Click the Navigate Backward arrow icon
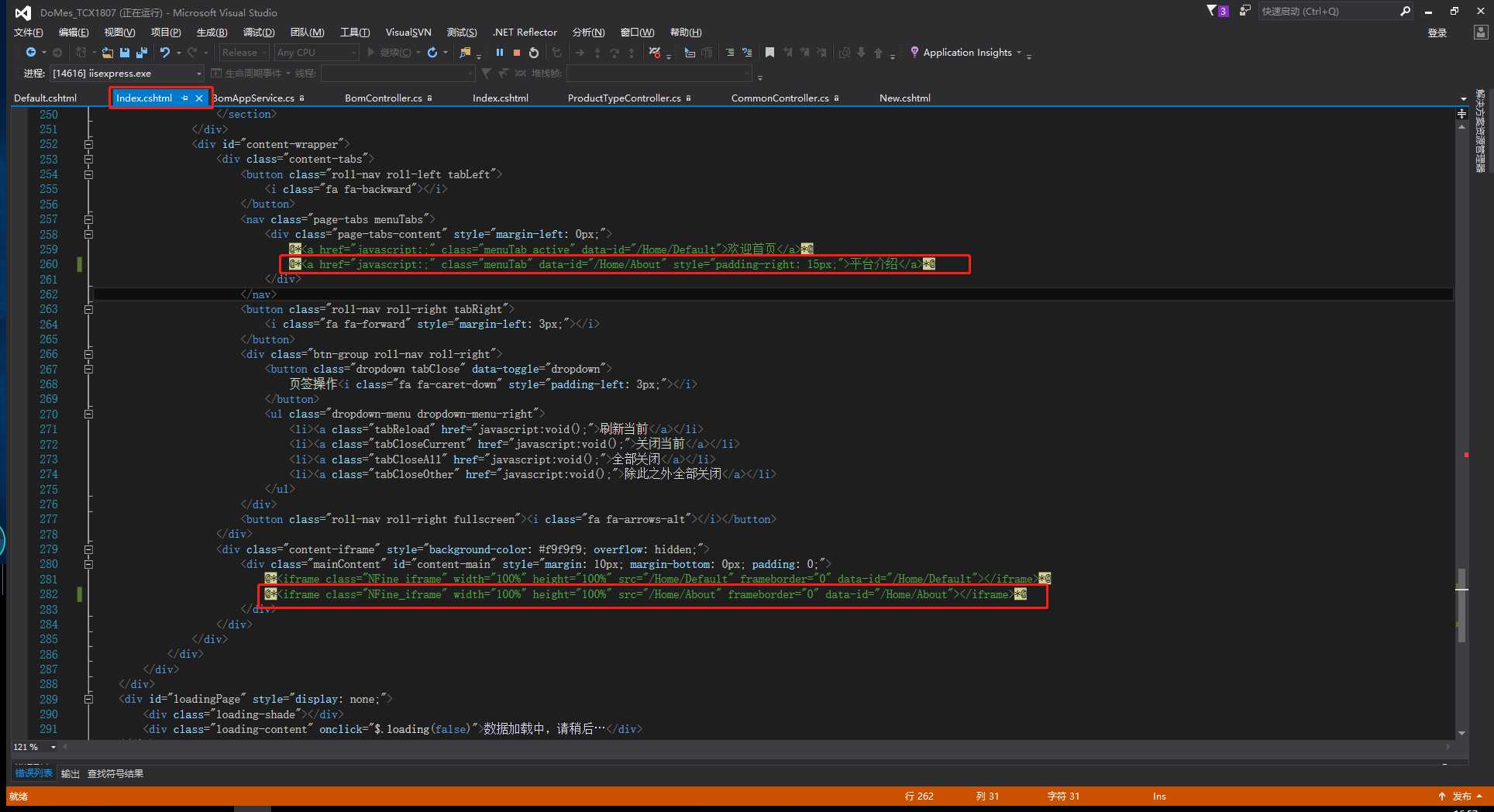 30,52
